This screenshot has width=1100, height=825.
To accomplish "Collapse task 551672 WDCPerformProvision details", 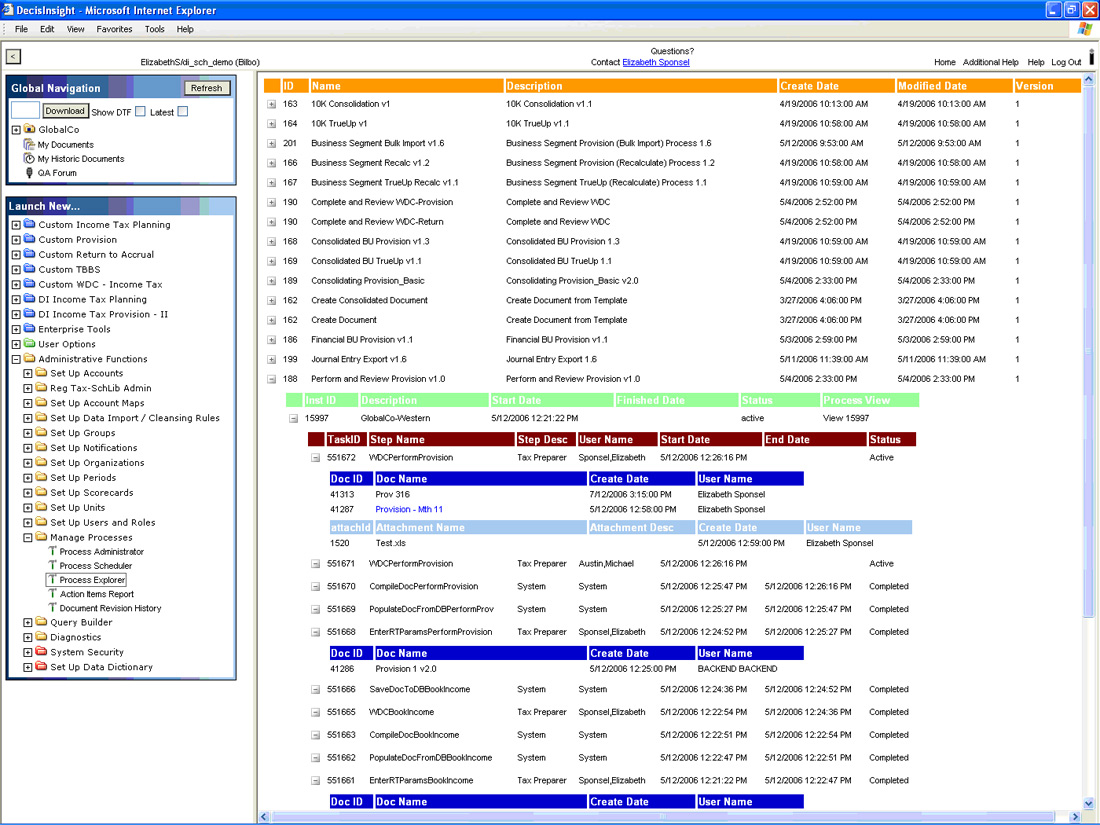I will pyautogui.click(x=316, y=458).
